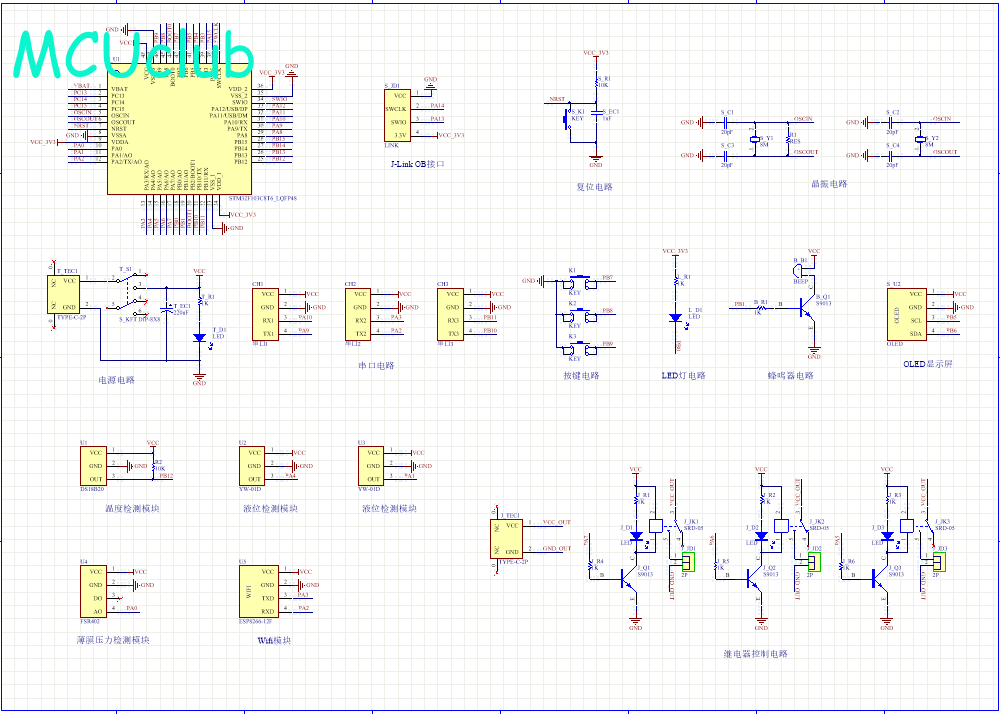Click the '继电器控制电路' section label
Viewport: 1000px width, 714px height.
(756, 654)
